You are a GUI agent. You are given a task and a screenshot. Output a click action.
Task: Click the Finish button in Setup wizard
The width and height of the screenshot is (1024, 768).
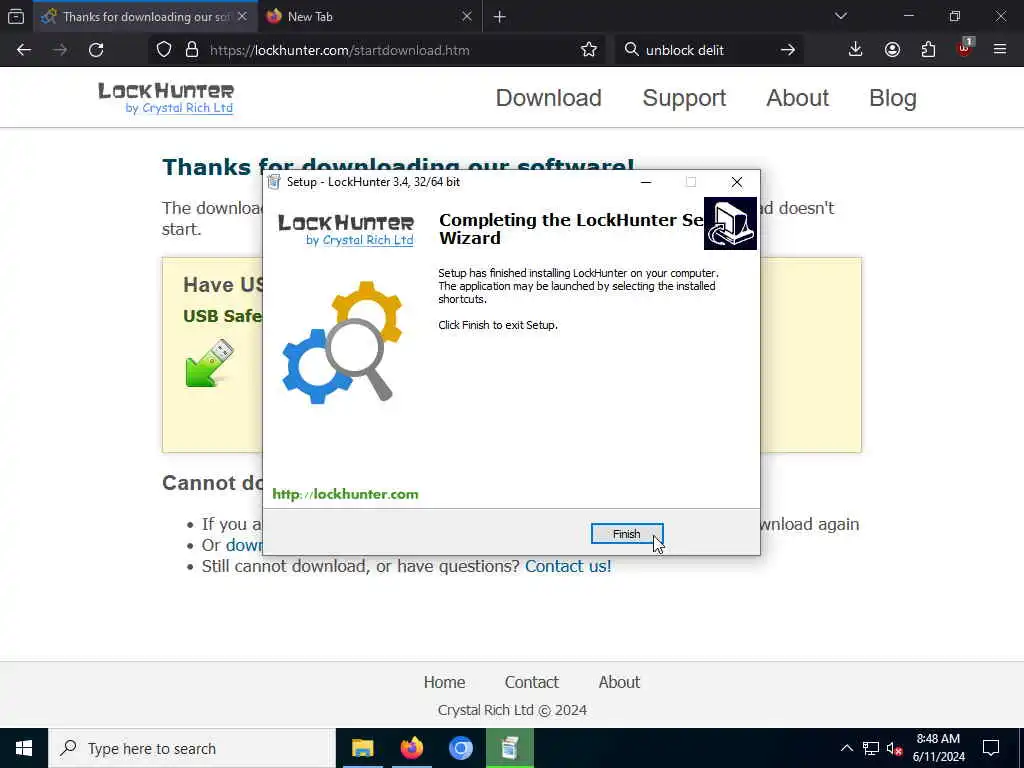(626, 534)
